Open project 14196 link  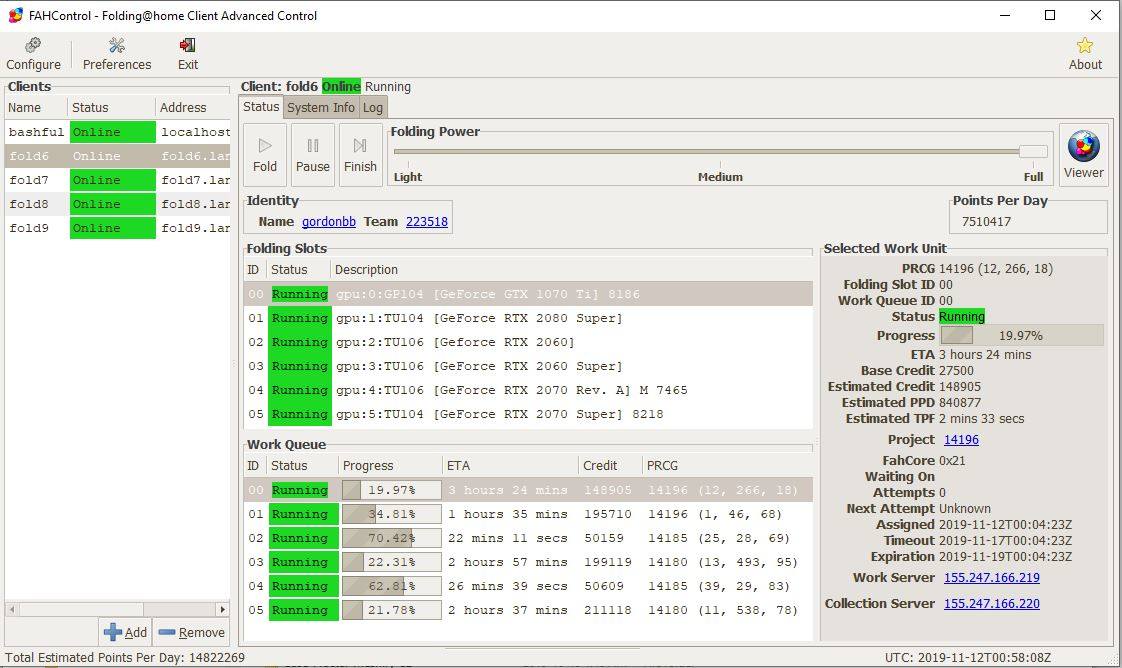point(961,440)
